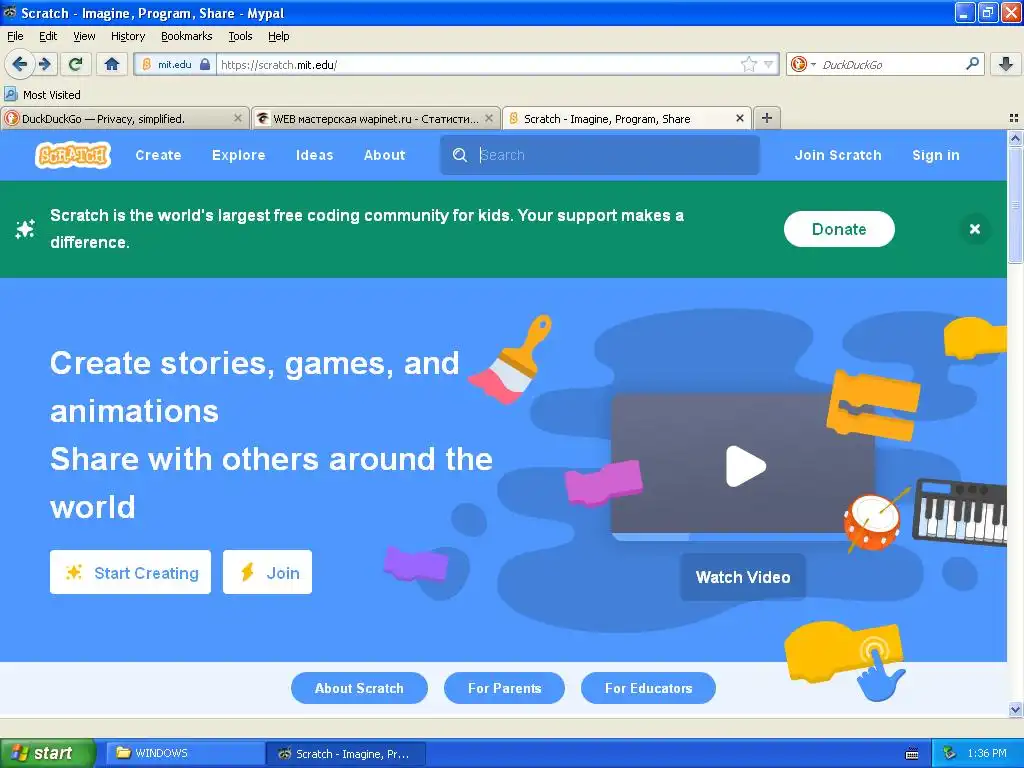Play the intro video with the play triangle
1024x768 pixels.
tap(744, 466)
